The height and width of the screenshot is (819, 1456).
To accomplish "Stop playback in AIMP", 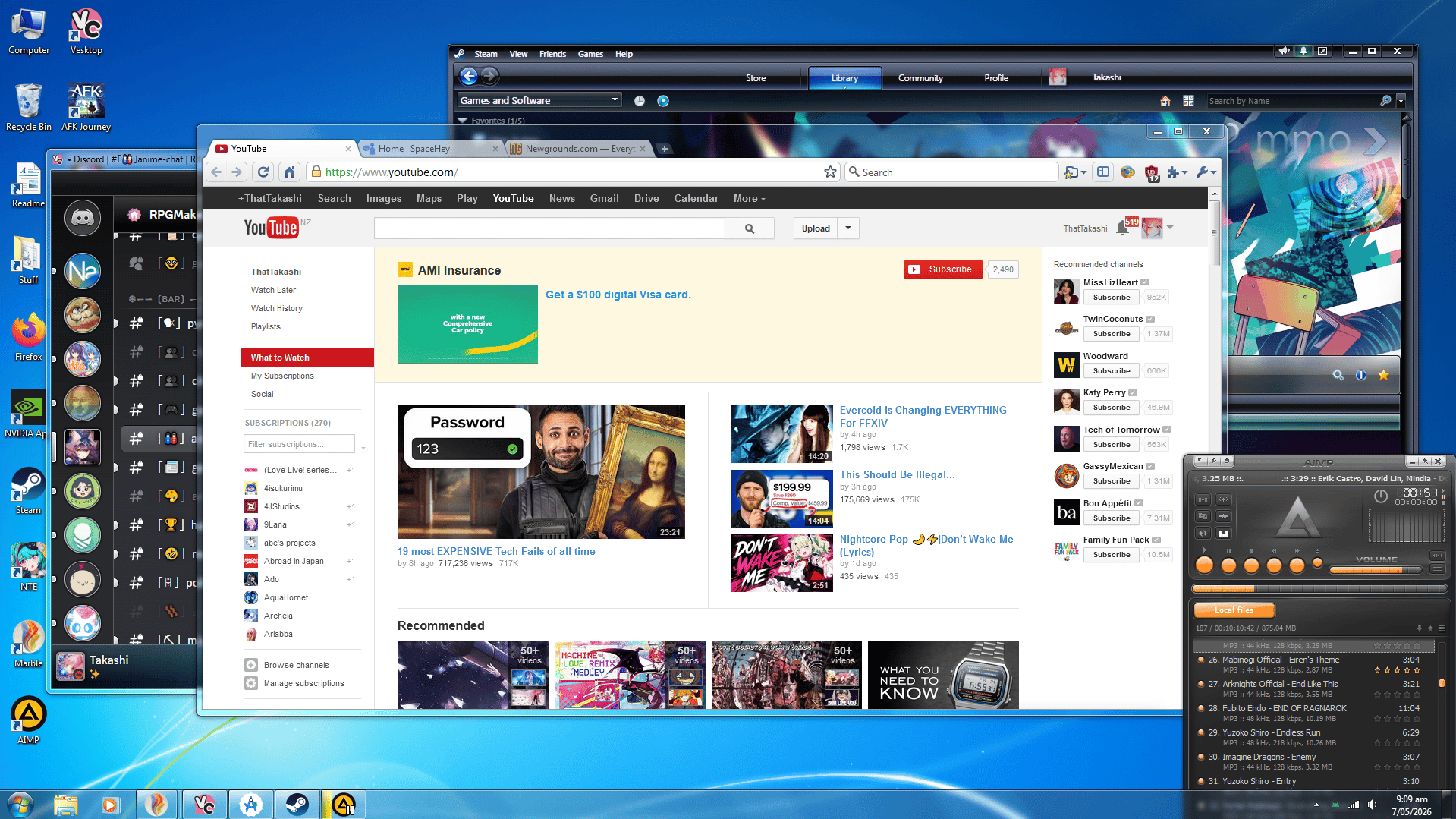I will coord(1252,565).
